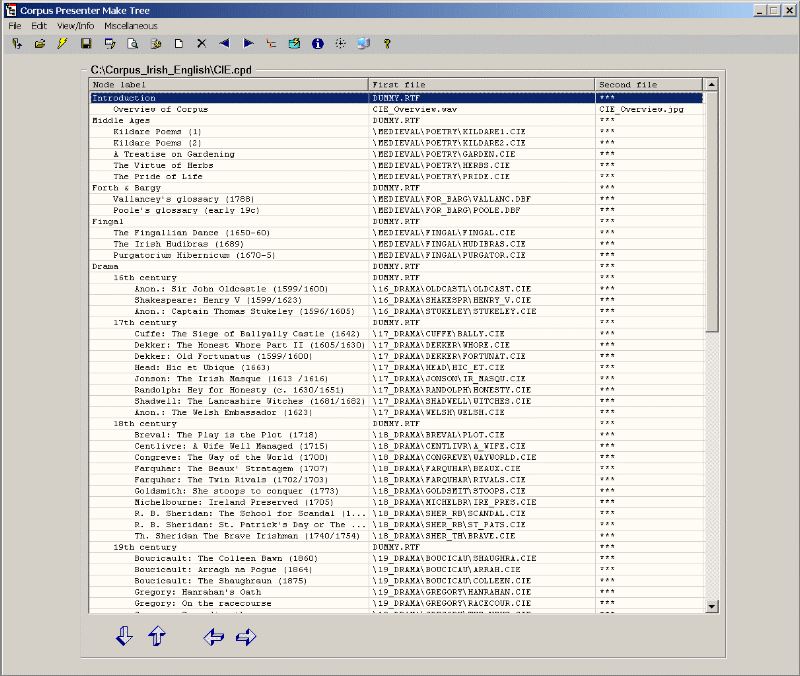The image size is (800, 676).
Task: Click the right arrow button below table
Action: pos(246,637)
